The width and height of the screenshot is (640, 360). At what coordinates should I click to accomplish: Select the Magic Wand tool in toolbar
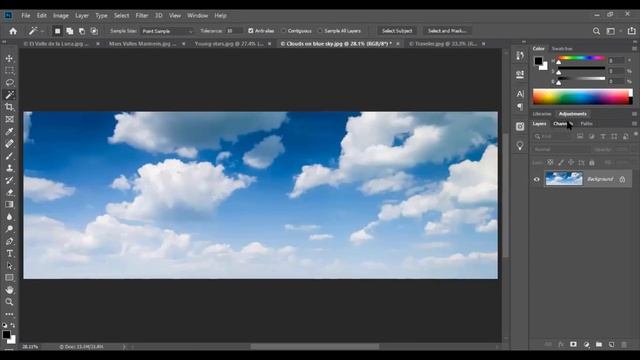[x=9, y=95]
